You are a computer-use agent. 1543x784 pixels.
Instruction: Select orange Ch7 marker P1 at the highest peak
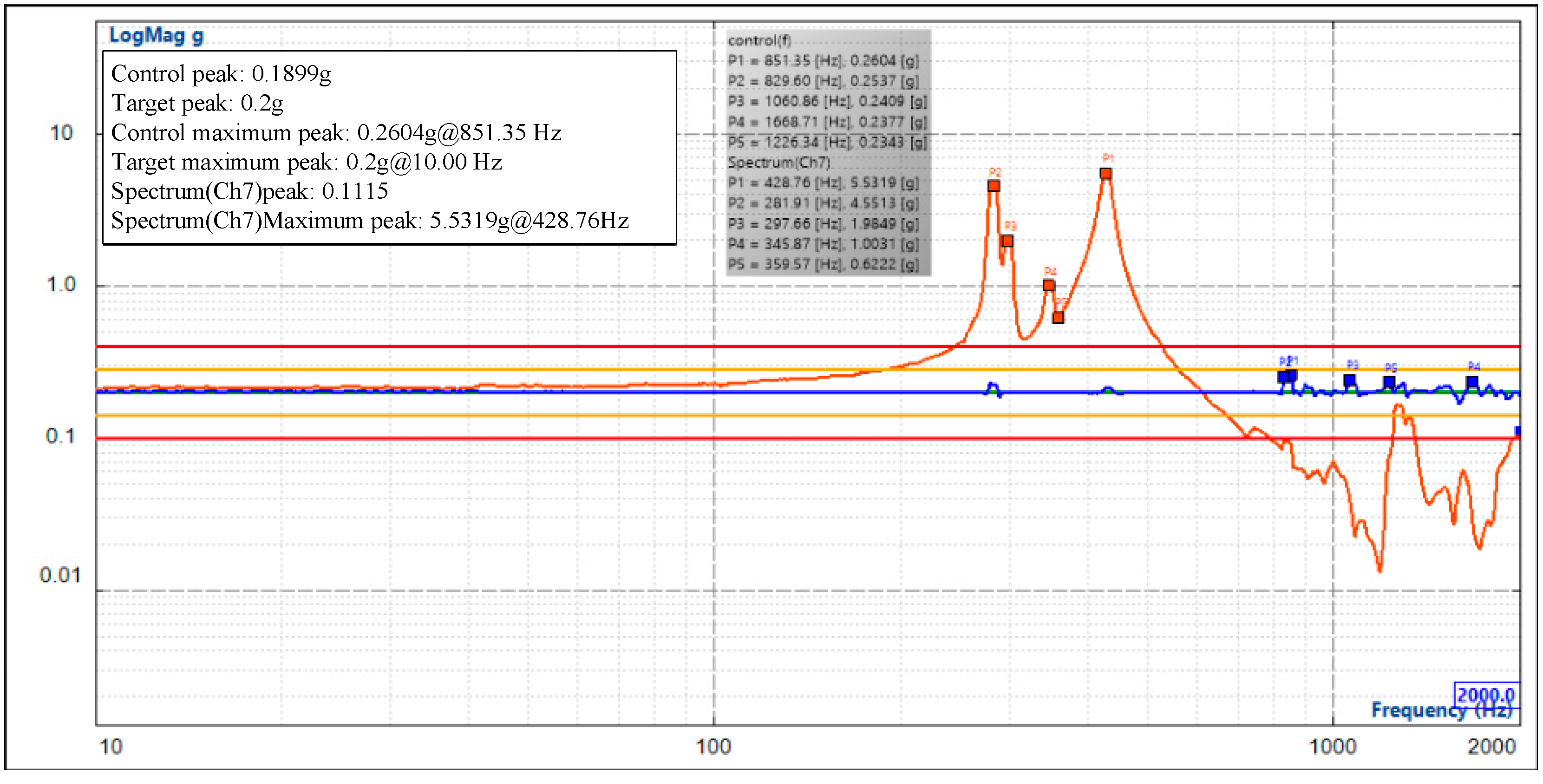tap(1106, 174)
